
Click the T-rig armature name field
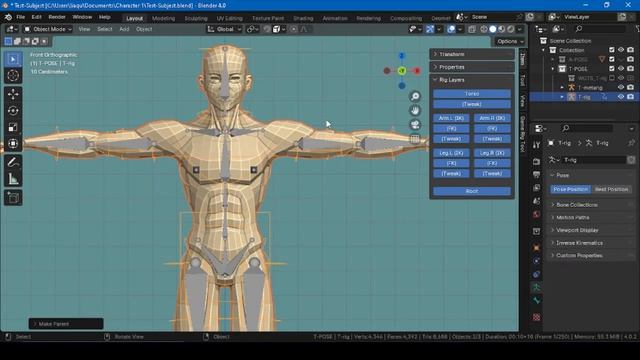point(593,160)
